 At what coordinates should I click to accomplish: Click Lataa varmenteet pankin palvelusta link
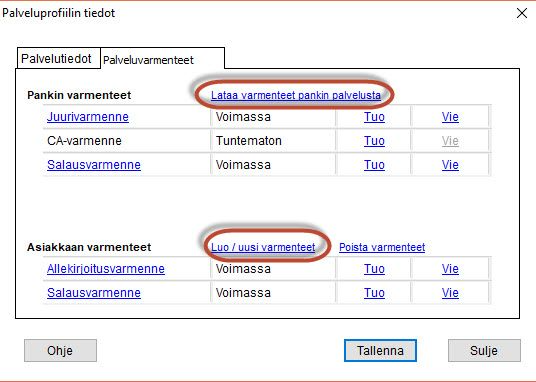pos(296,95)
